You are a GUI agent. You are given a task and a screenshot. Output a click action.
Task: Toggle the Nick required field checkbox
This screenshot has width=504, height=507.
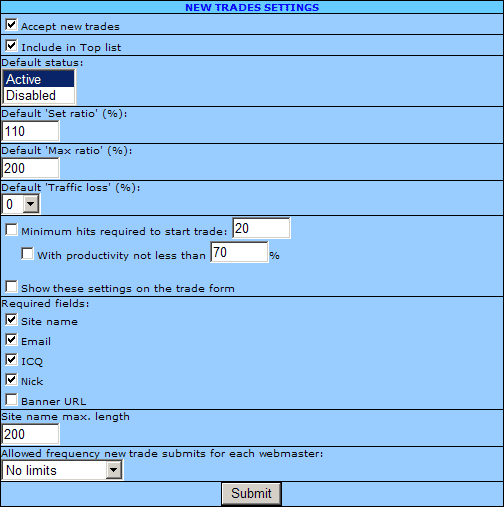11,379
